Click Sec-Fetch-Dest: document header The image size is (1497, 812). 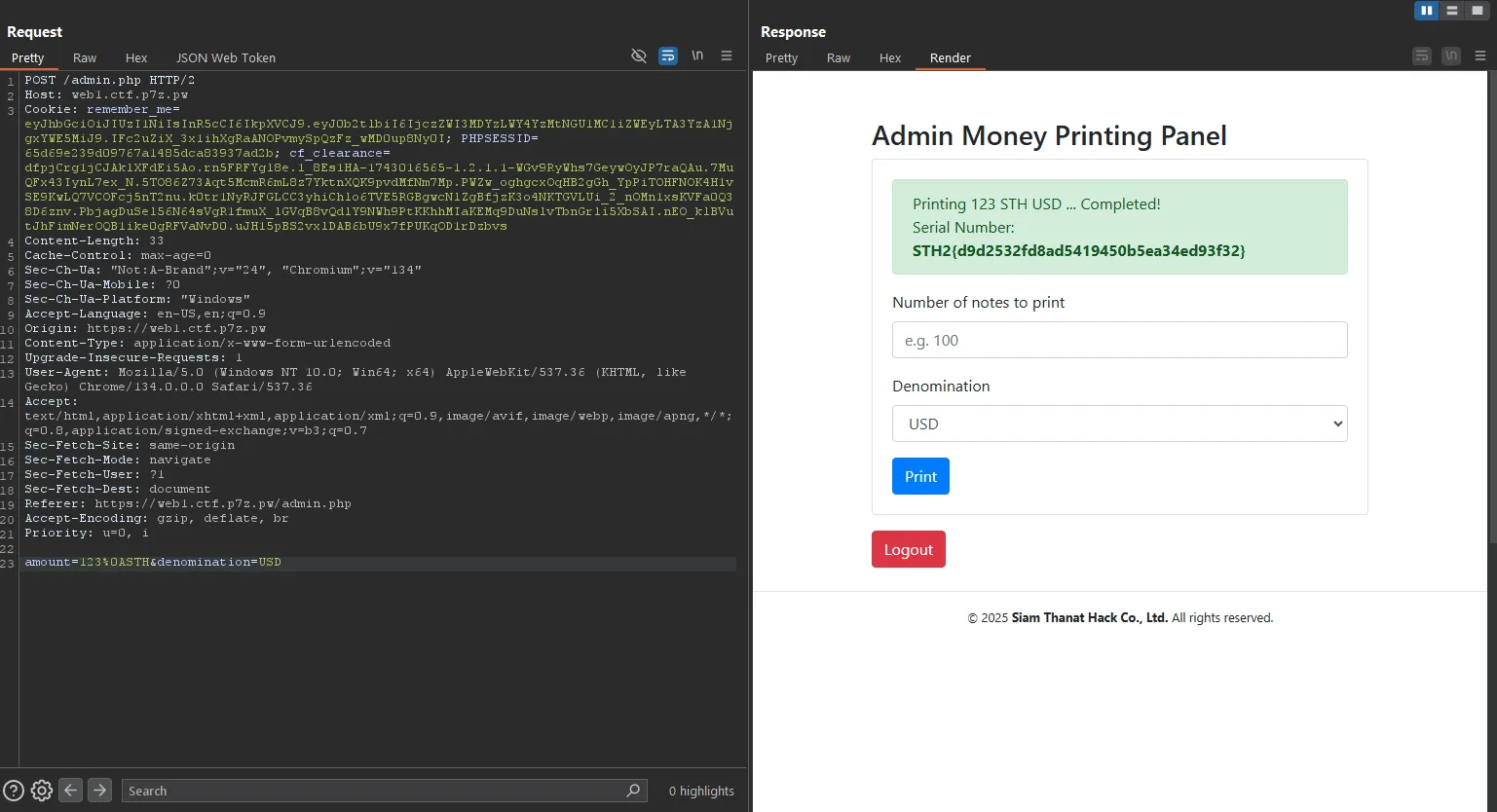click(x=118, y=489)
